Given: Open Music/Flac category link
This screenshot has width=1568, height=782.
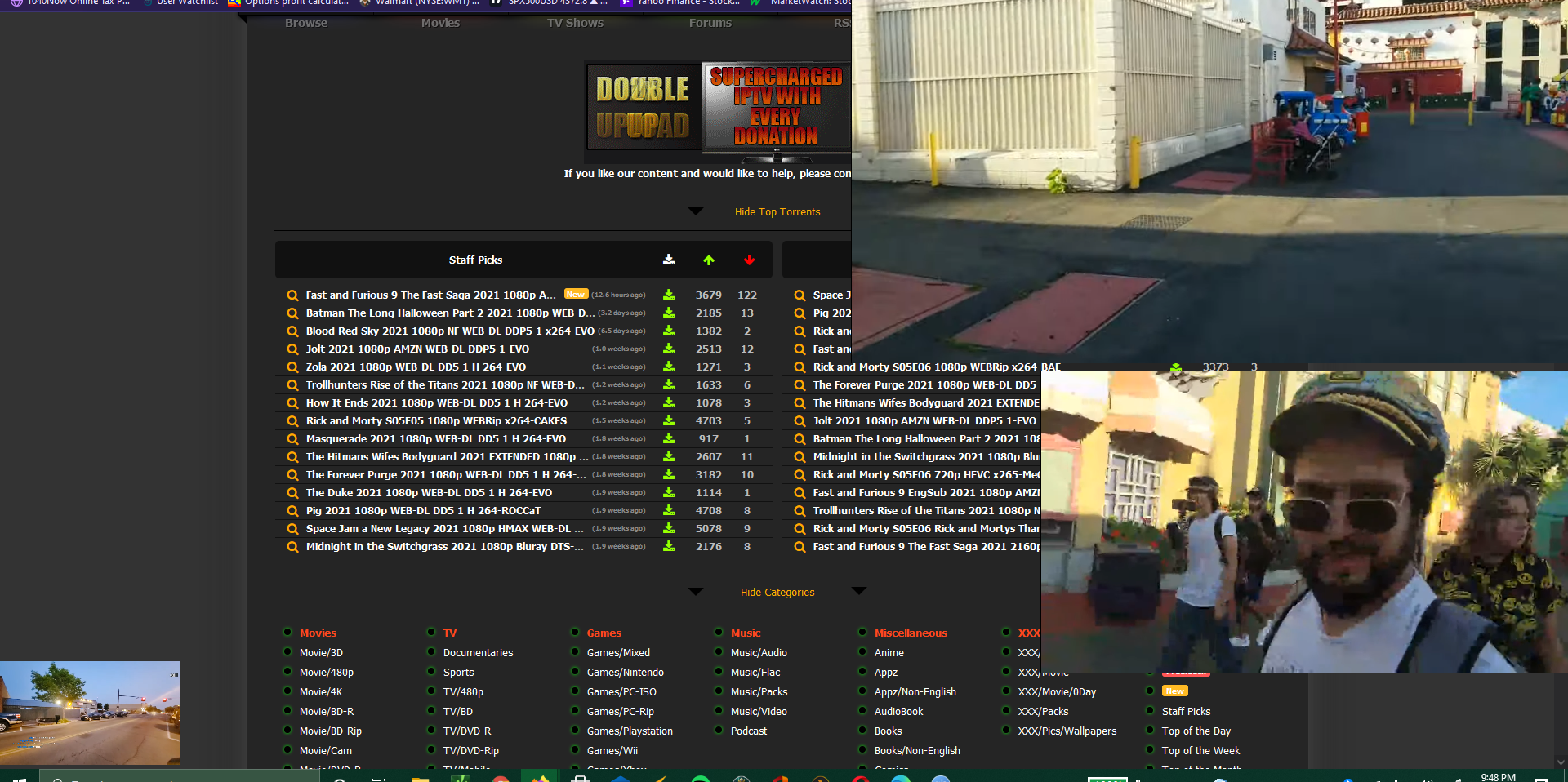Looking at the screenshot, I should [755, 673].
